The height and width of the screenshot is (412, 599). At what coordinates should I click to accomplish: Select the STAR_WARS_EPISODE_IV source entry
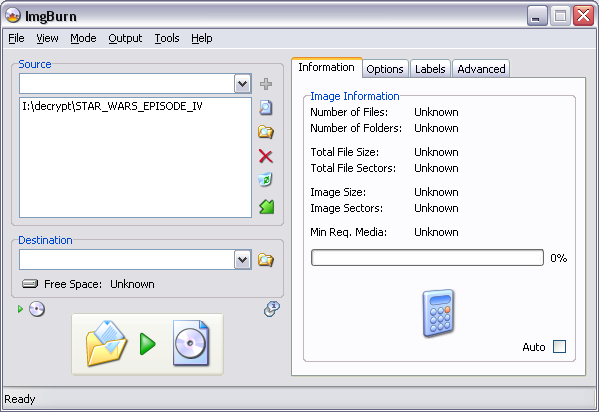(x=112, y=106)
